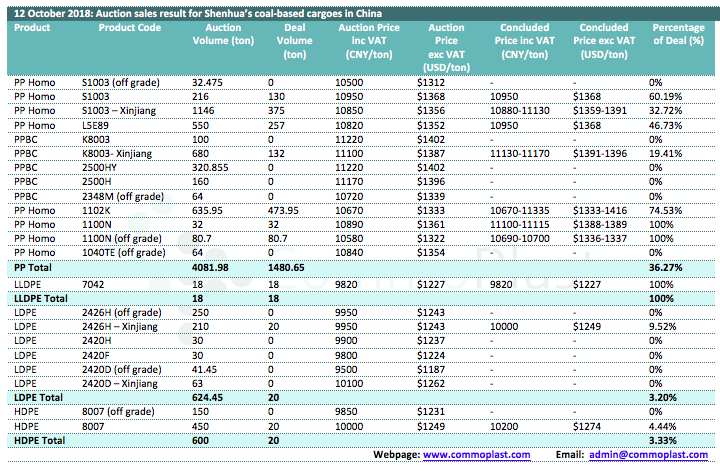Click the 7042 LLDPE product code cell
The height and width of the screenshot is (471, 720).
click(x=94, y=284)
